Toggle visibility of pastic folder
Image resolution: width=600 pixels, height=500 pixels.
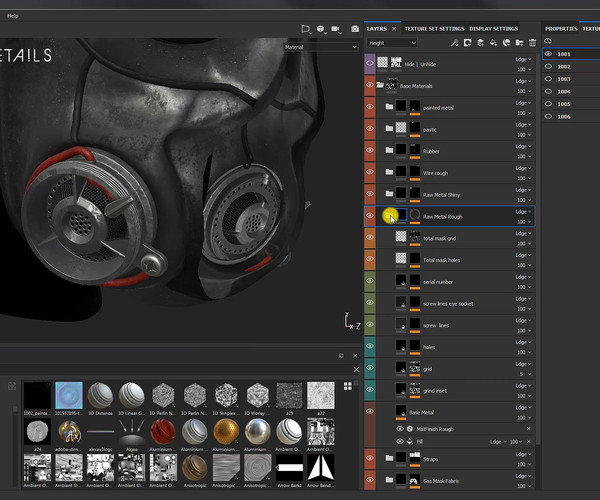(x=370, y=128)
